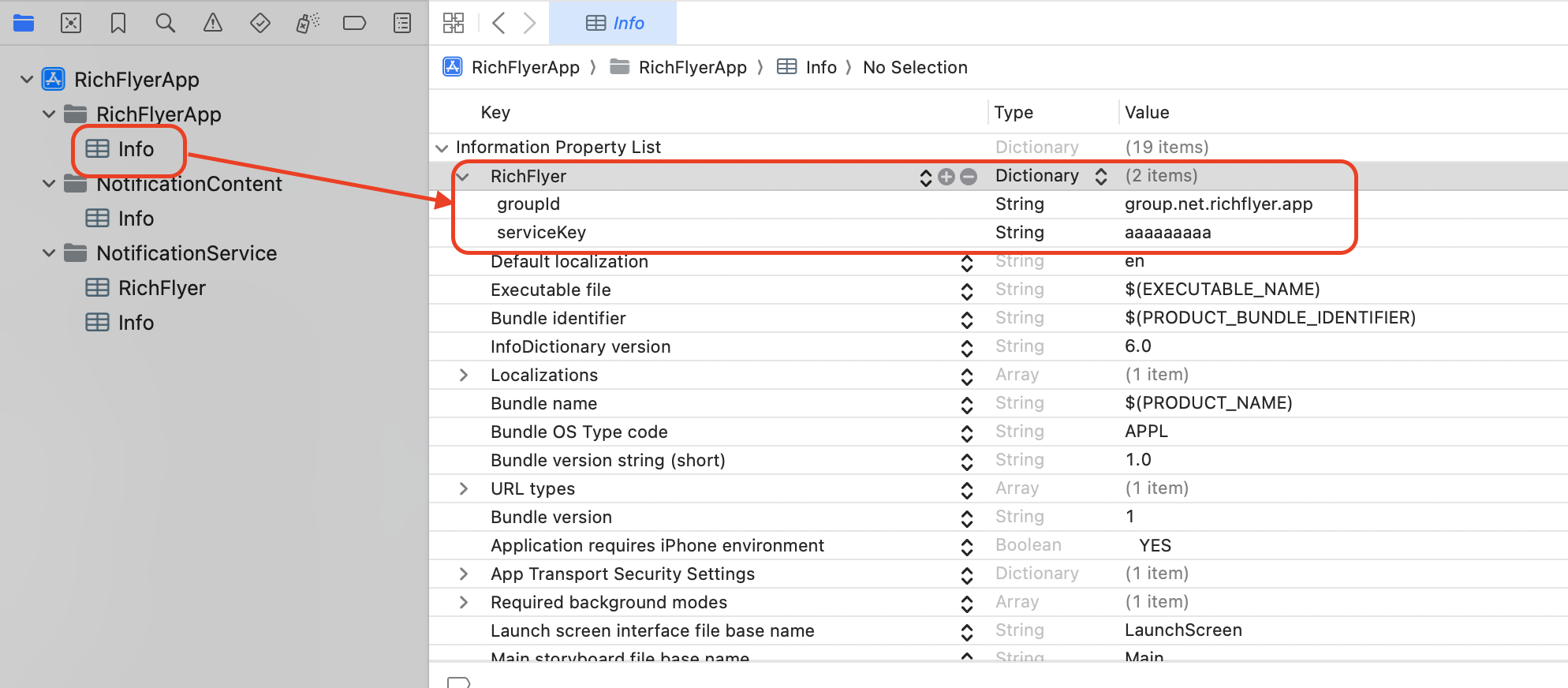Select the Bundle version string (short) key

coord(607,461)
